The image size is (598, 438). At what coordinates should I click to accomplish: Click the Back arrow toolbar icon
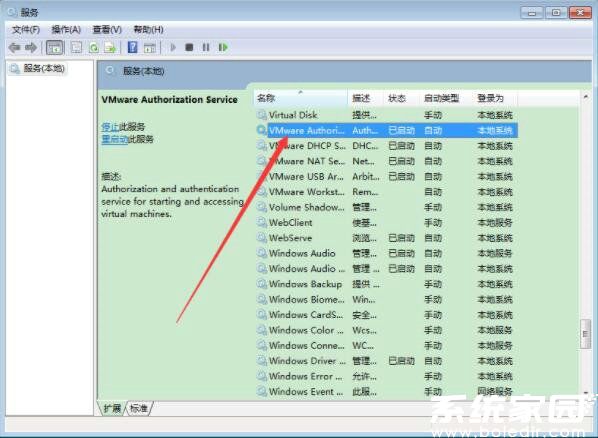pos(14,48)
